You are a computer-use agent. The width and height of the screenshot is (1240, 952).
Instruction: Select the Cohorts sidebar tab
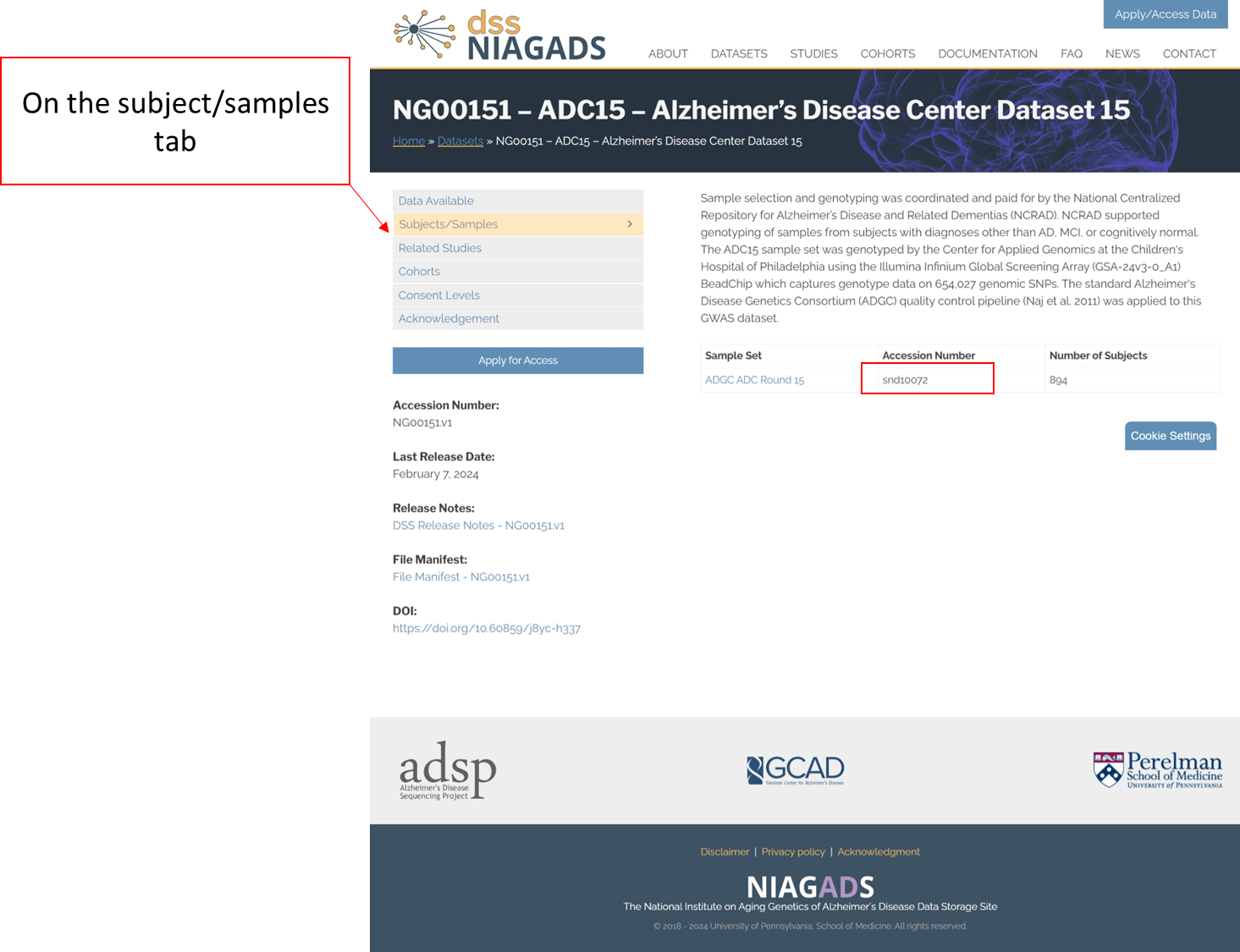point(419,272)
